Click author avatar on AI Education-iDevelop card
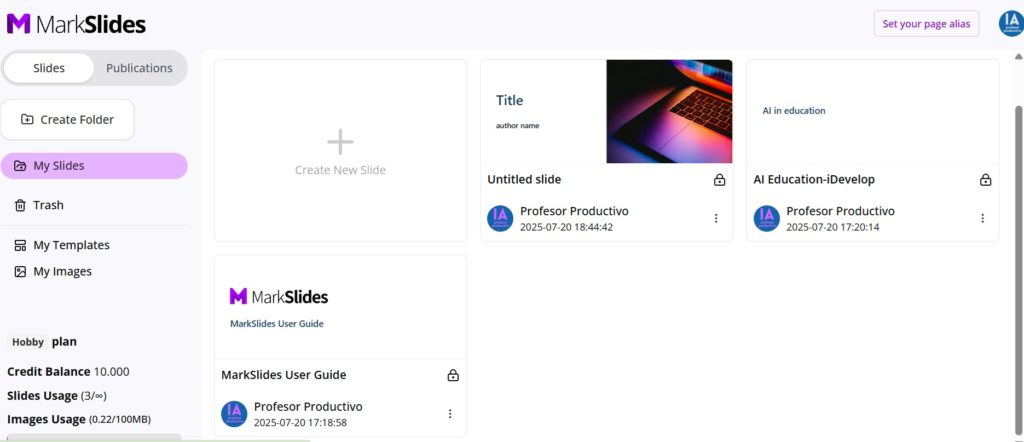 tap(767, 219)
